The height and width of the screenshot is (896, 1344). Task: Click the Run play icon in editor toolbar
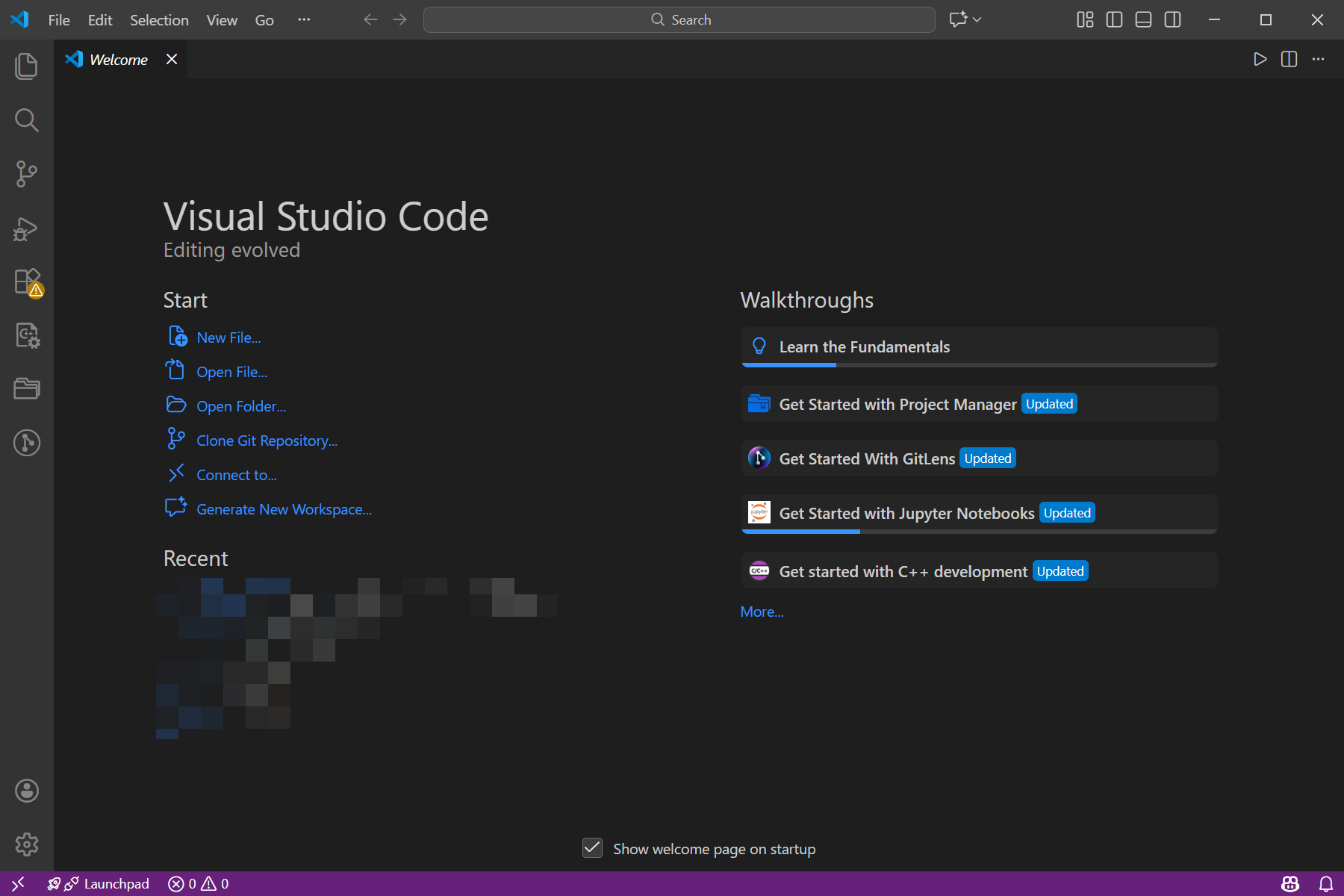point(1260,59)
